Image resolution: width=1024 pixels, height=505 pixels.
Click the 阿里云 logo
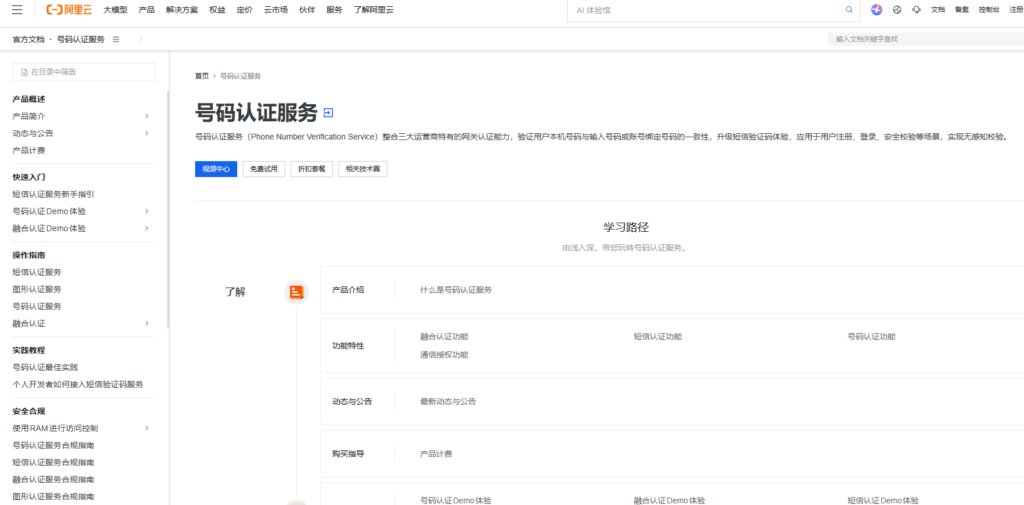pyautogui.click(x=69, y=10)
